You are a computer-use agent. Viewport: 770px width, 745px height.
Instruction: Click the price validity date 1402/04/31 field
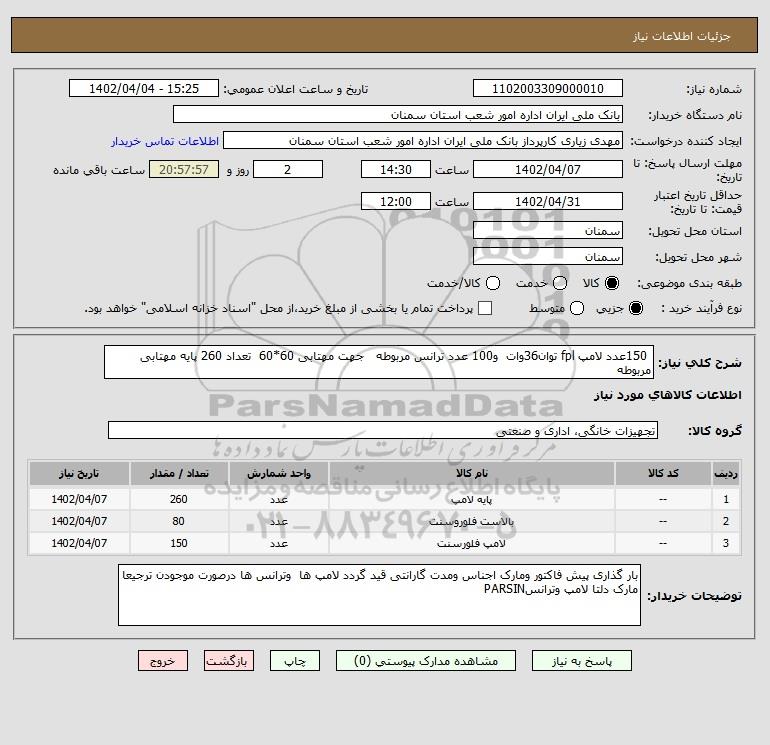[x=548, y=201]
